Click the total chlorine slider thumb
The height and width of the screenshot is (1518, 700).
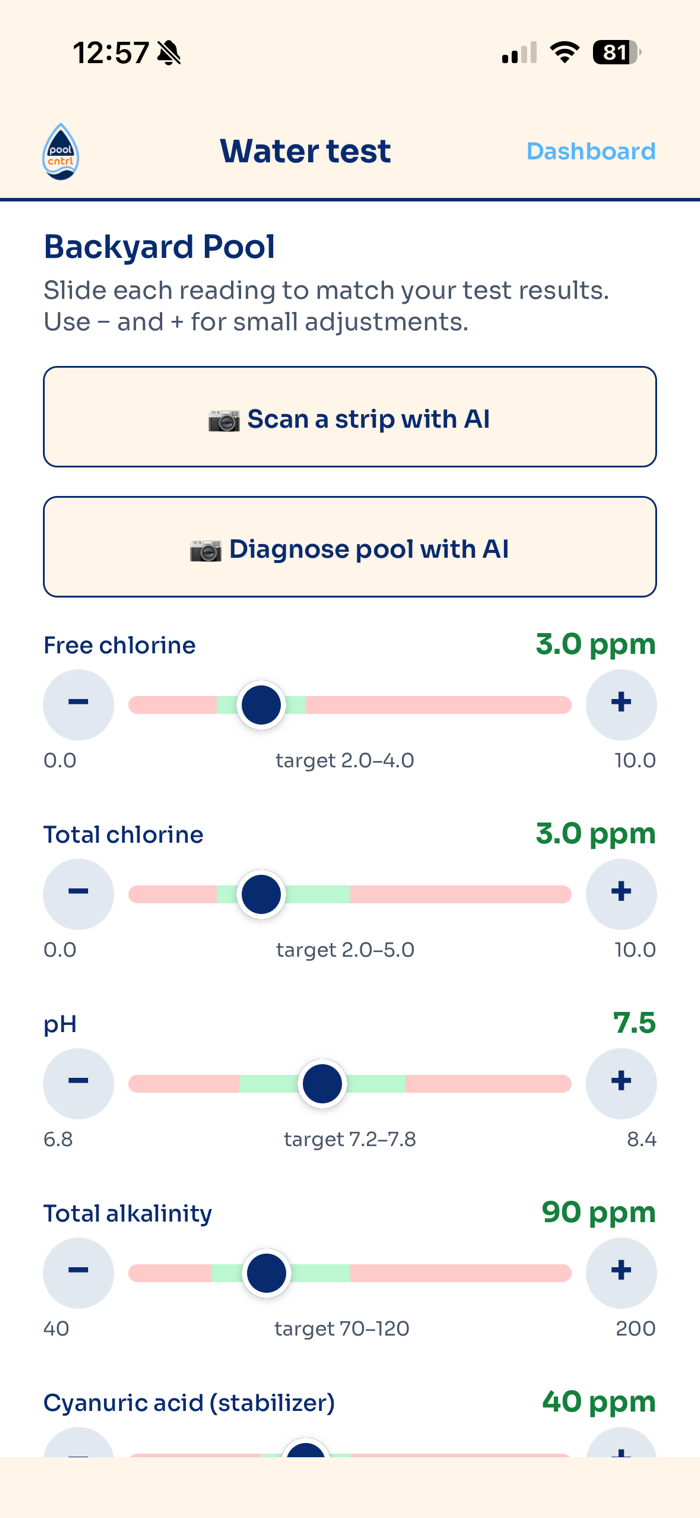click(261, 894)
